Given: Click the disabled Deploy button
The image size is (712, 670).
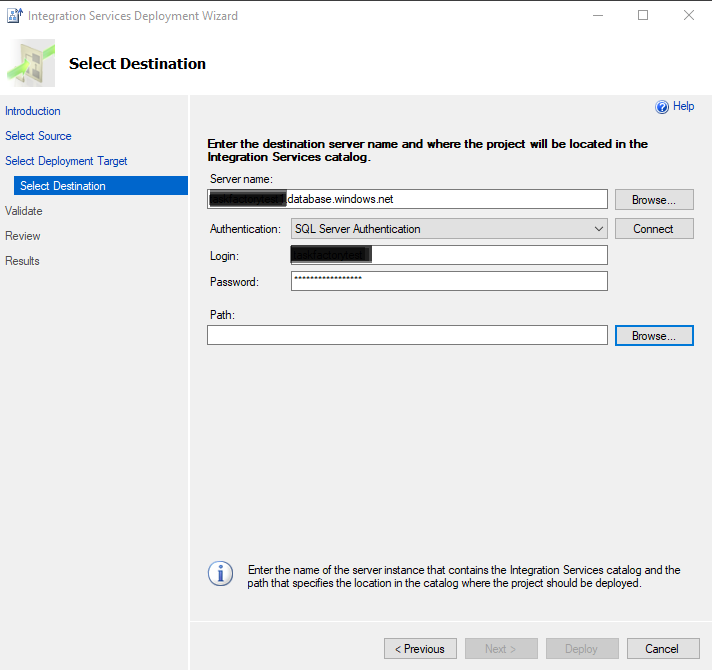Looking at the screenshot, I should tap(583, 649).
